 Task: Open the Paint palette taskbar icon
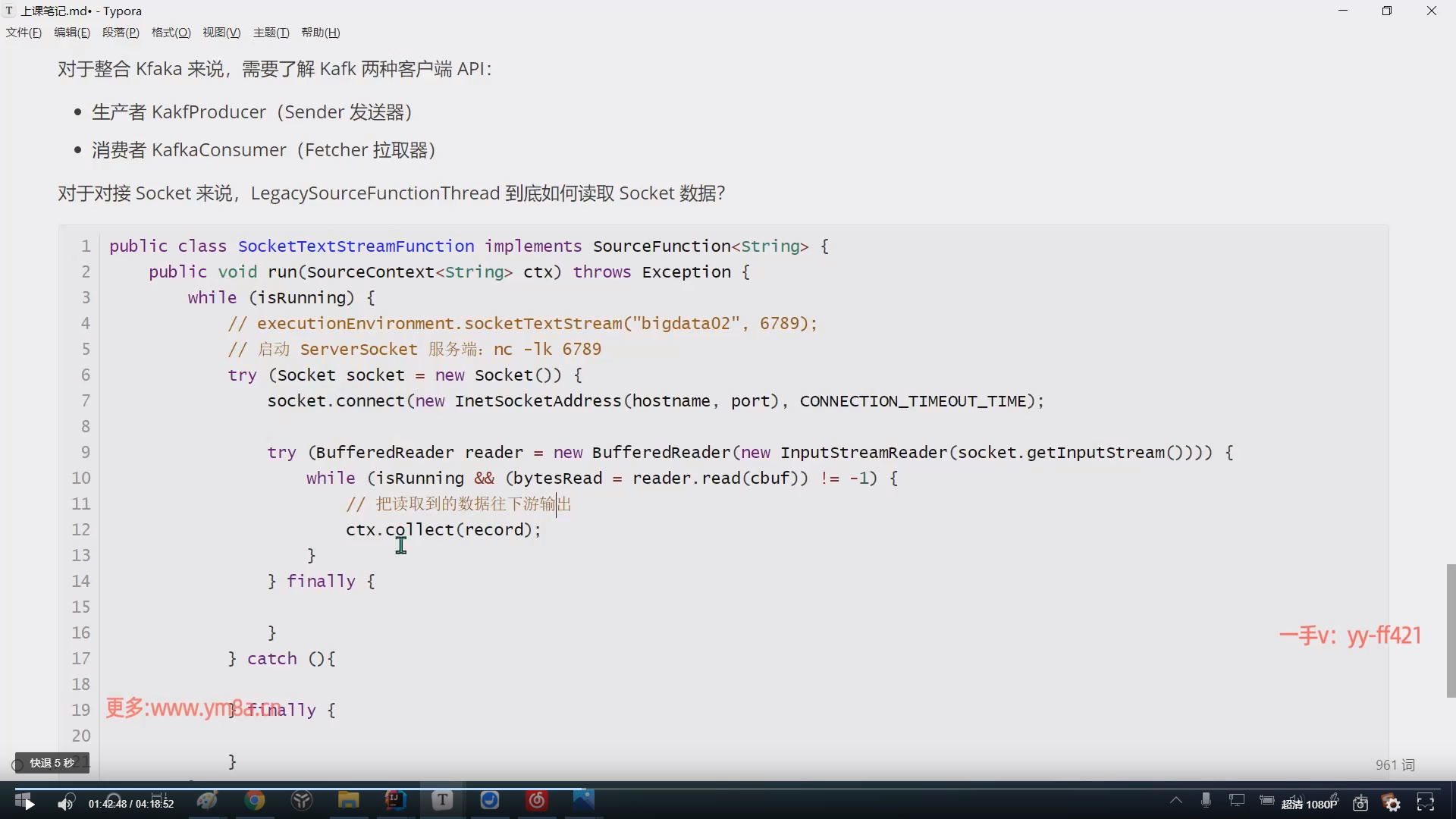pyautogui.click(x=207, y=801)
